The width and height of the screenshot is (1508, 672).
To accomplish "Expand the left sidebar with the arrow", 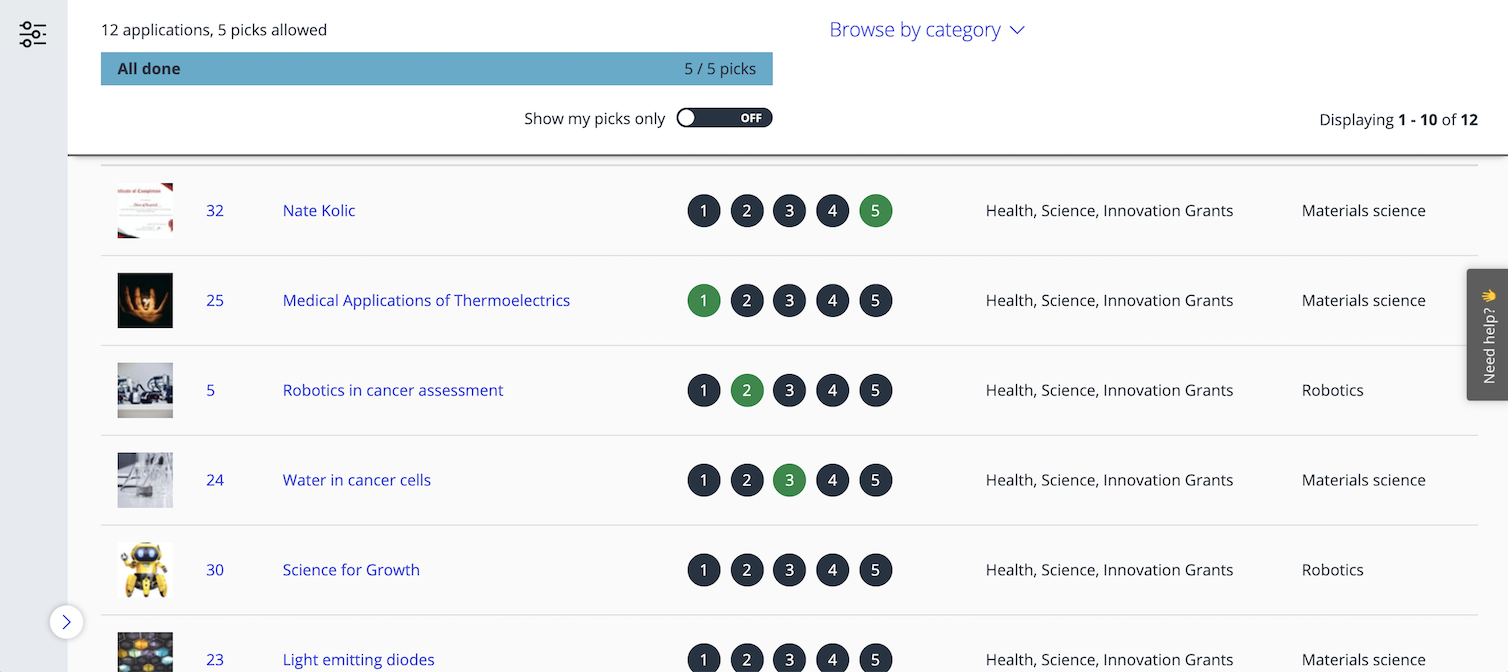I will point(66,622).
